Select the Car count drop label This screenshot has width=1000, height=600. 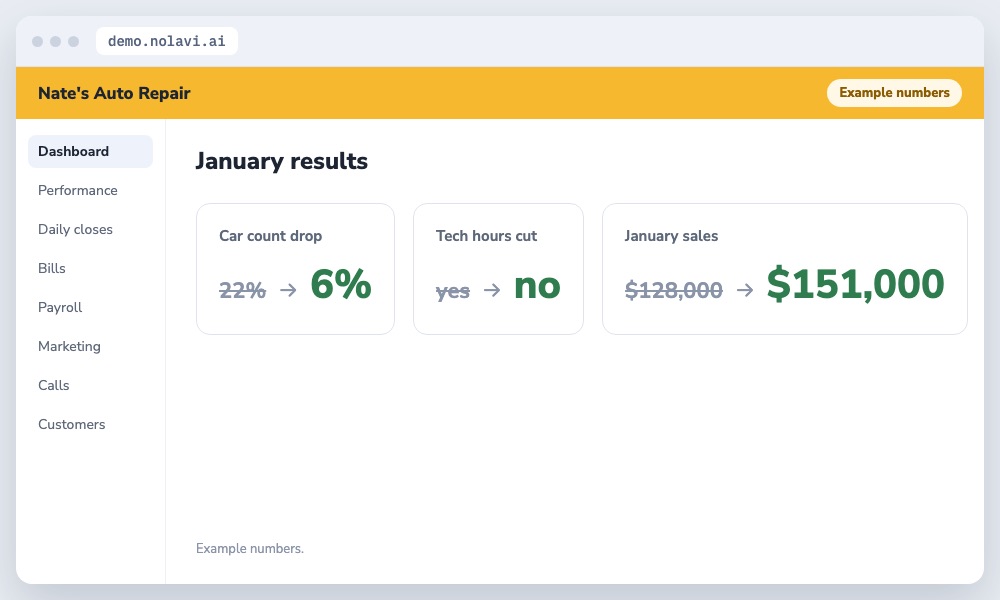(270, 236)
